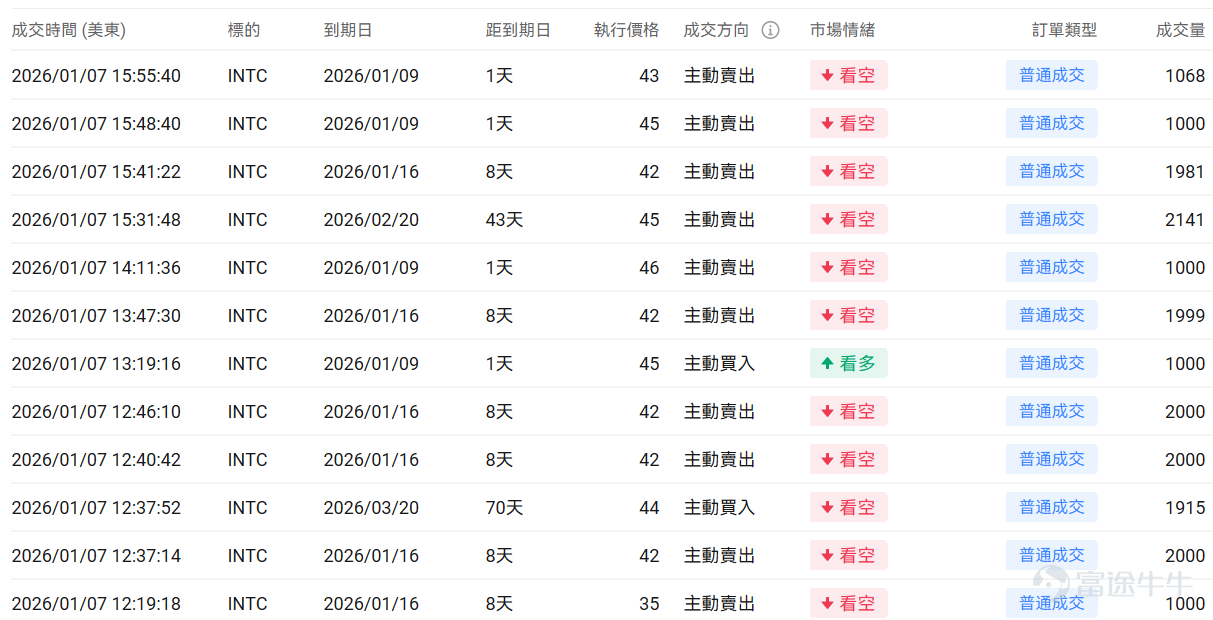This screenshot has height=620, width=1213.
Task: Click 看空 tag in the 12:40:42 row
Action: [x=849, y=459]
